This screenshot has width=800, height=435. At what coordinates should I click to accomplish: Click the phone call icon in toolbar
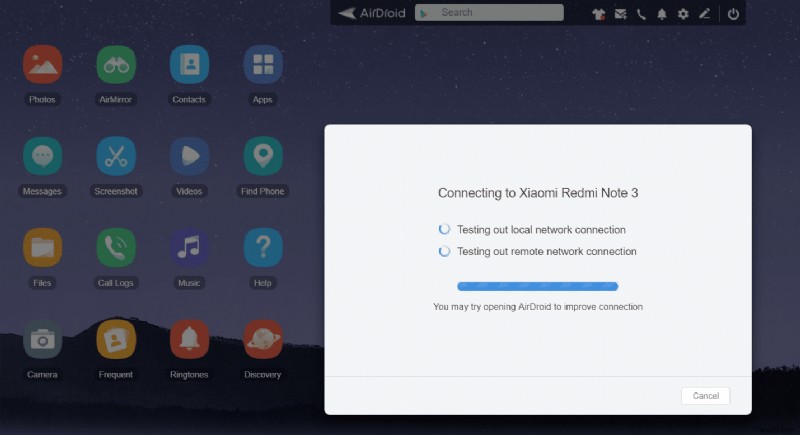[641, 14]
